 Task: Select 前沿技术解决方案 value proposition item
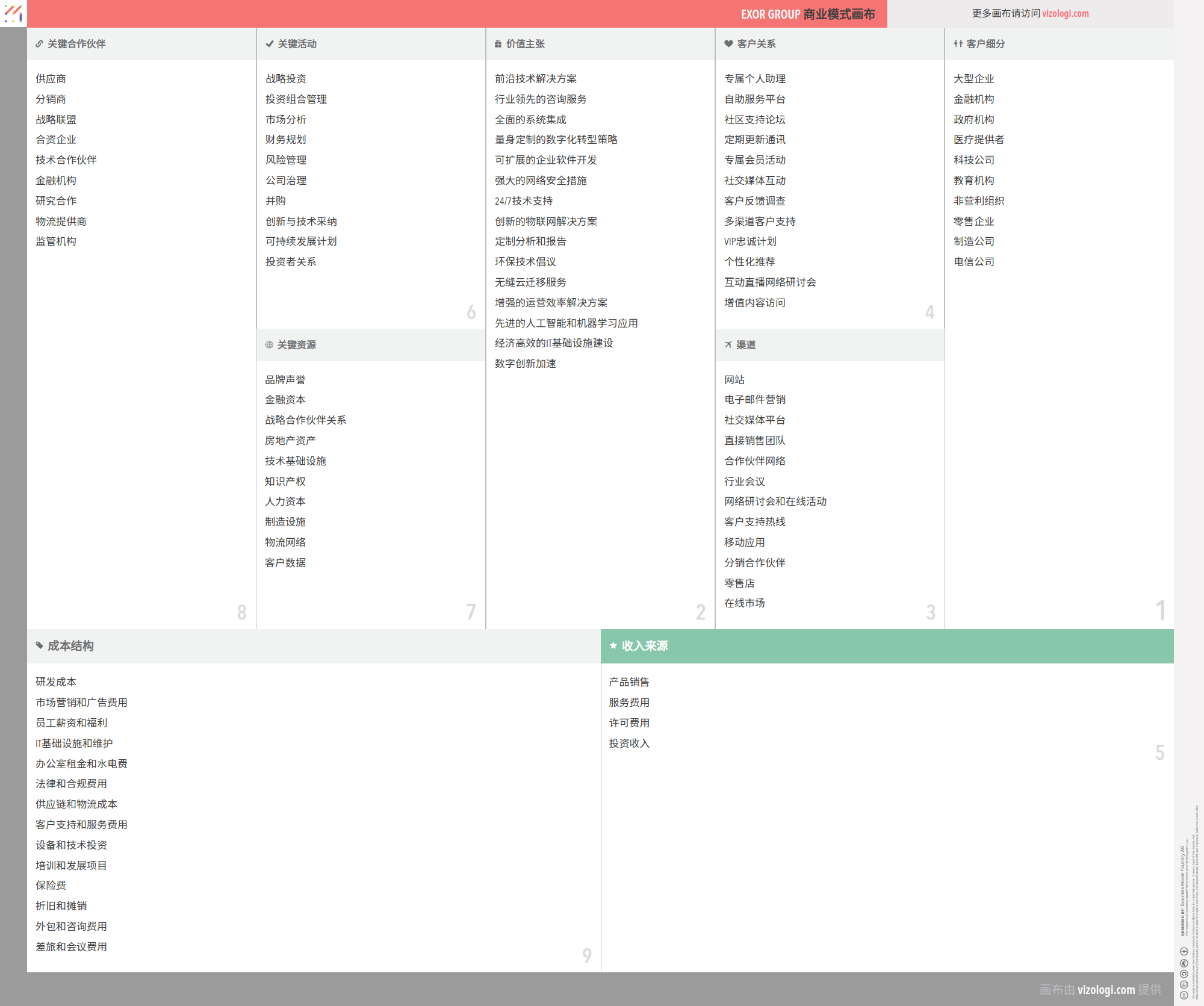coord(536,79)
